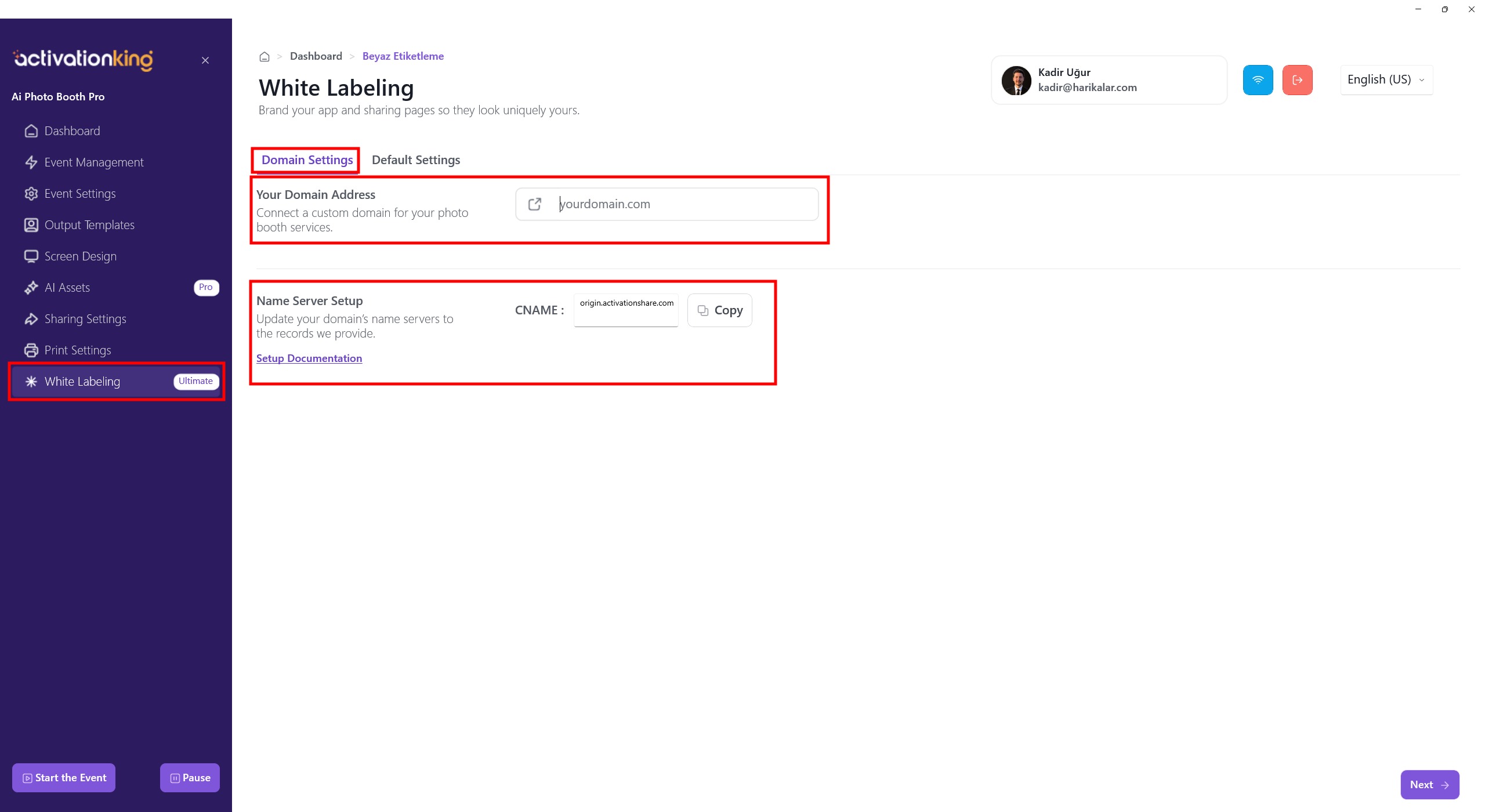Open Print Settings in sidebar
This screenshot has height=812, width=1485.
[78, 350]
